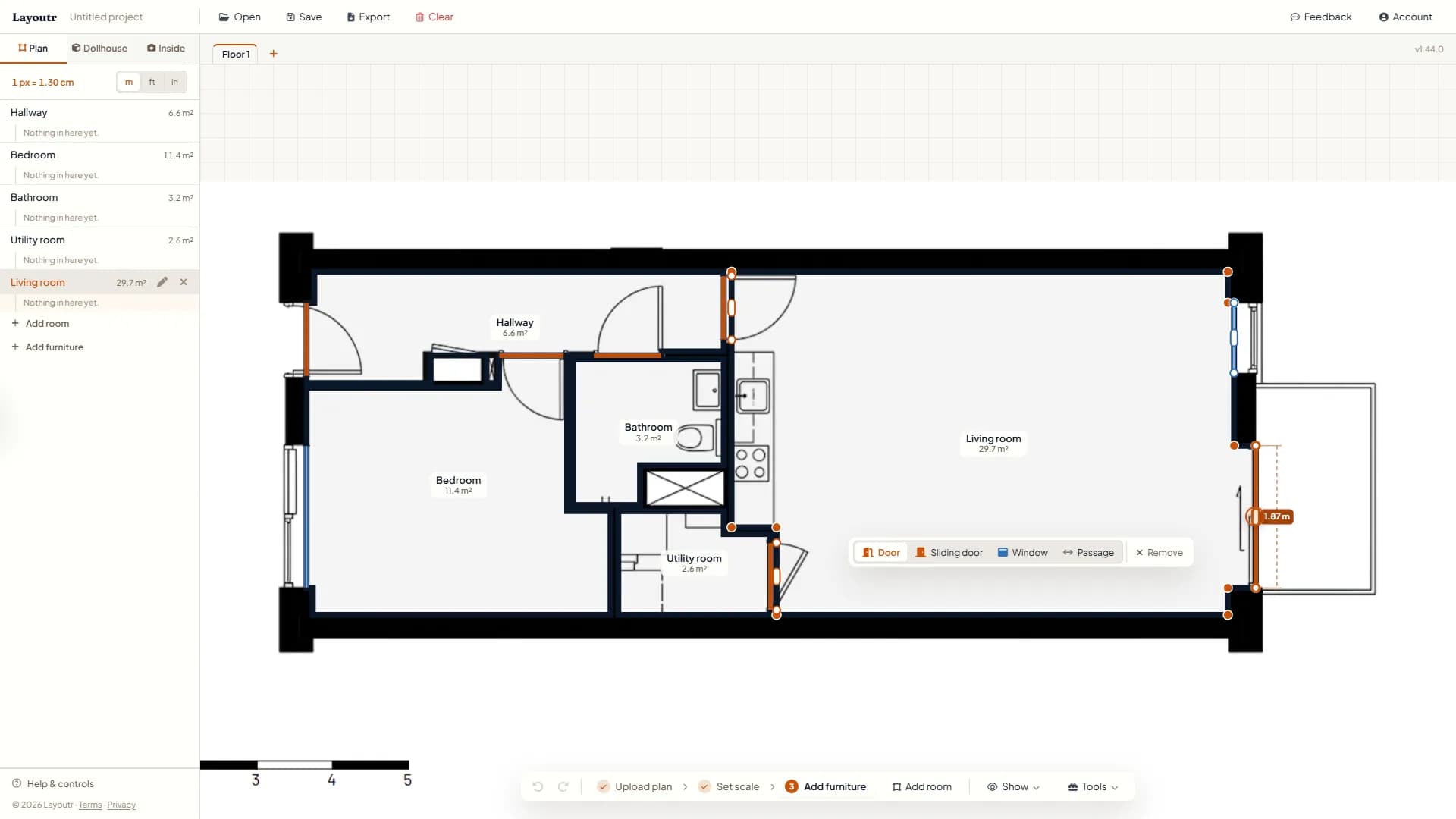
Task: Select Window opening type
Action: 1022,553
